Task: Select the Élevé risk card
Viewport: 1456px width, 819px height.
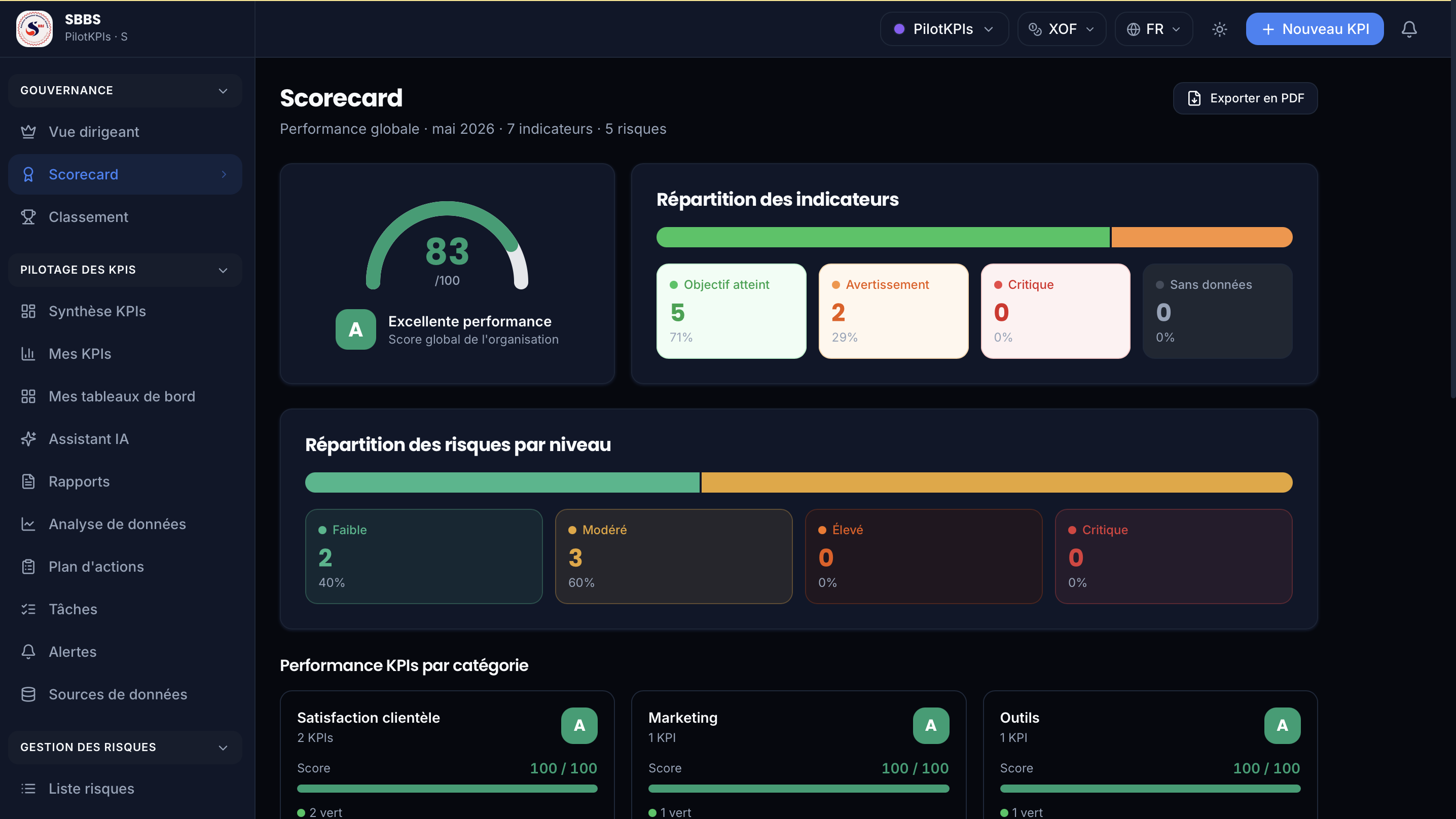Action: click(924, 557)
